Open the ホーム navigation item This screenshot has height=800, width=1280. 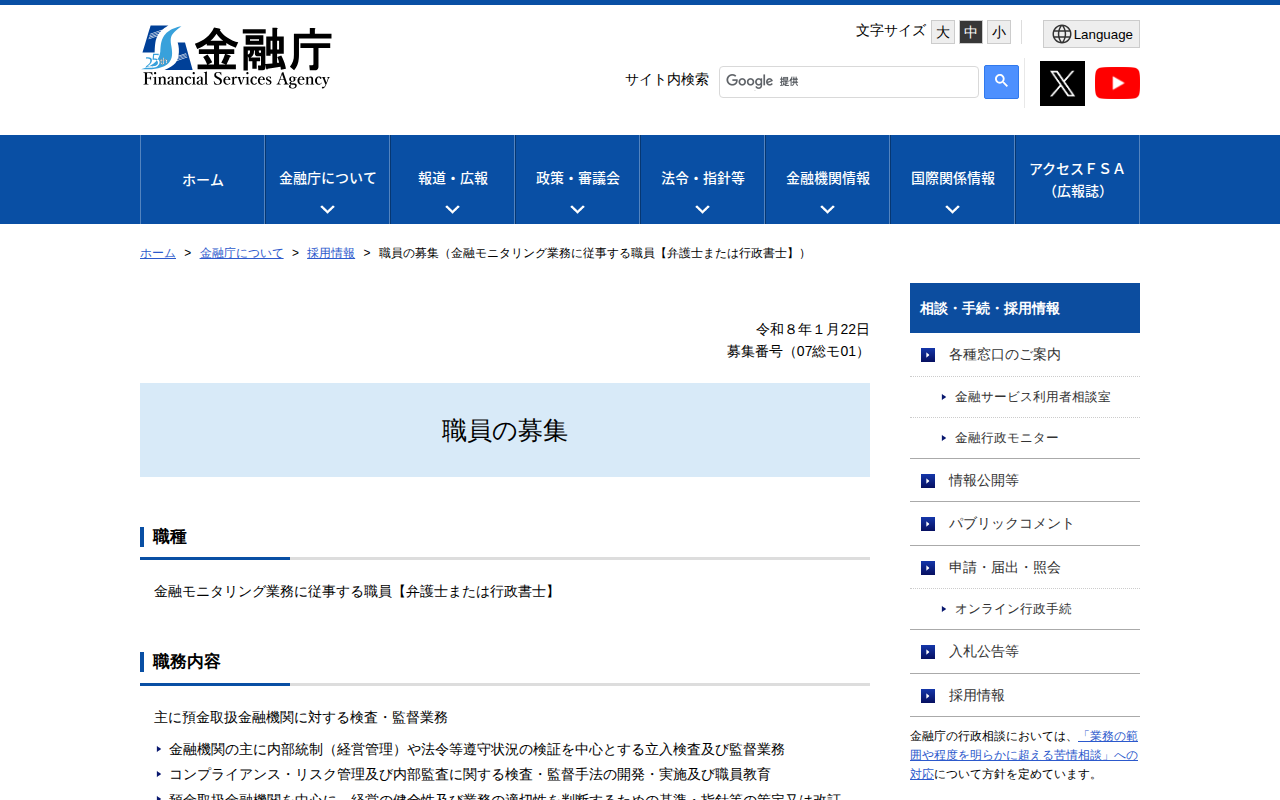203,180
